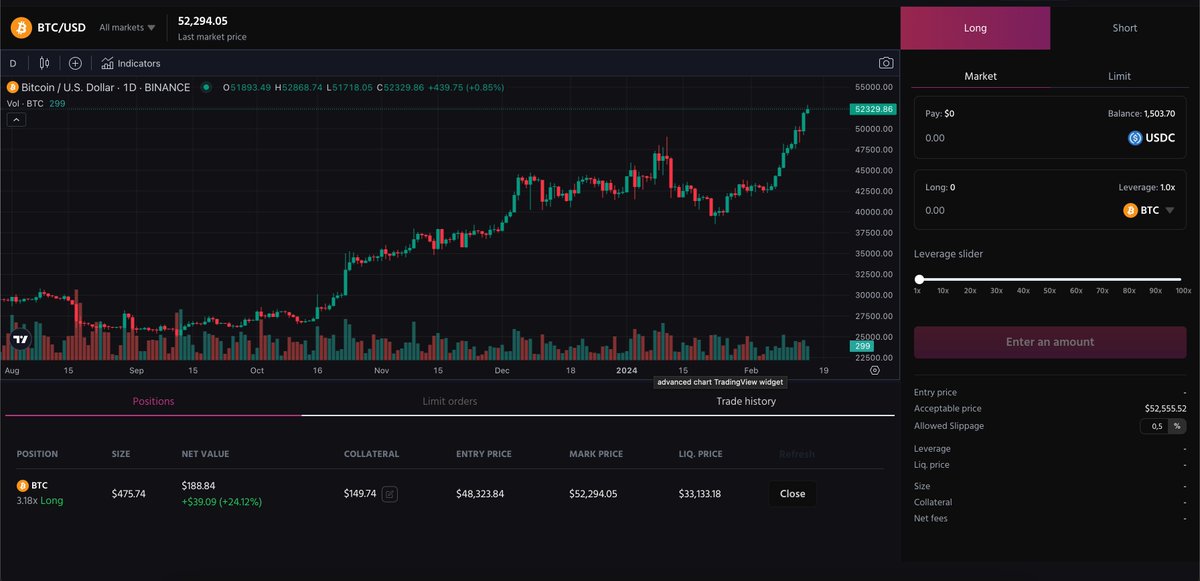
Task: Click the 3.18x Long position label
Action: (40, 500)
